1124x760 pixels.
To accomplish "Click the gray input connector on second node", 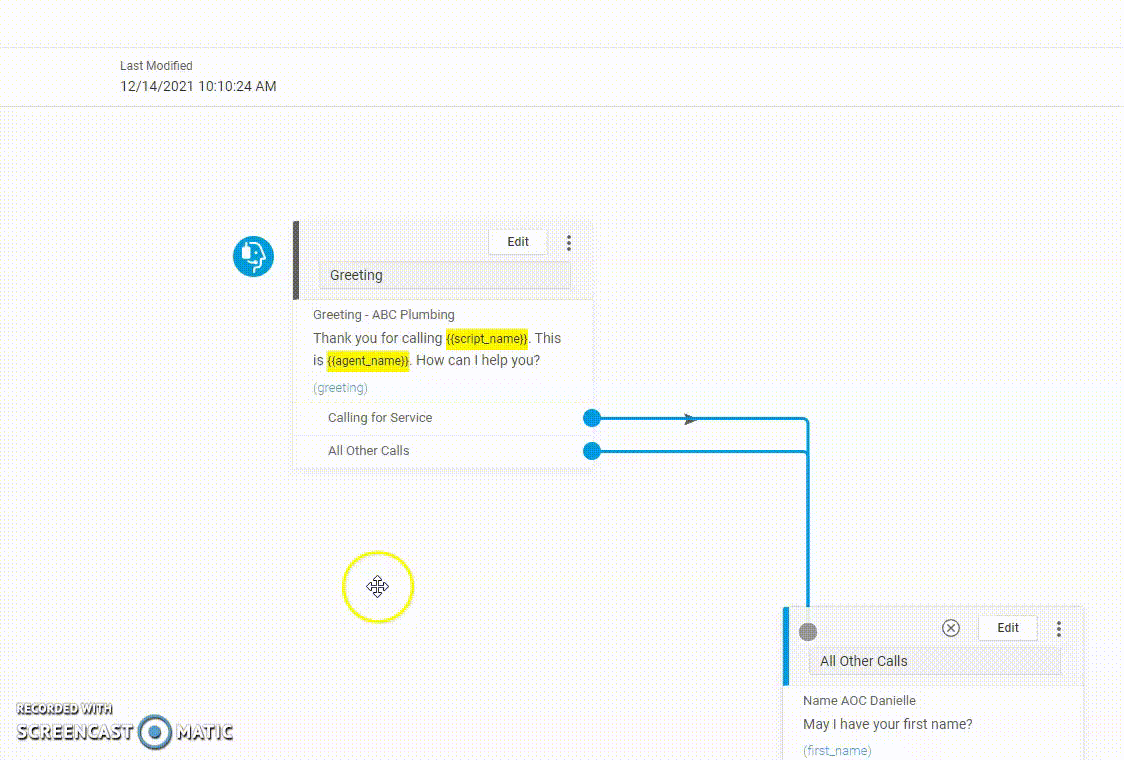I will coord(808,632).
